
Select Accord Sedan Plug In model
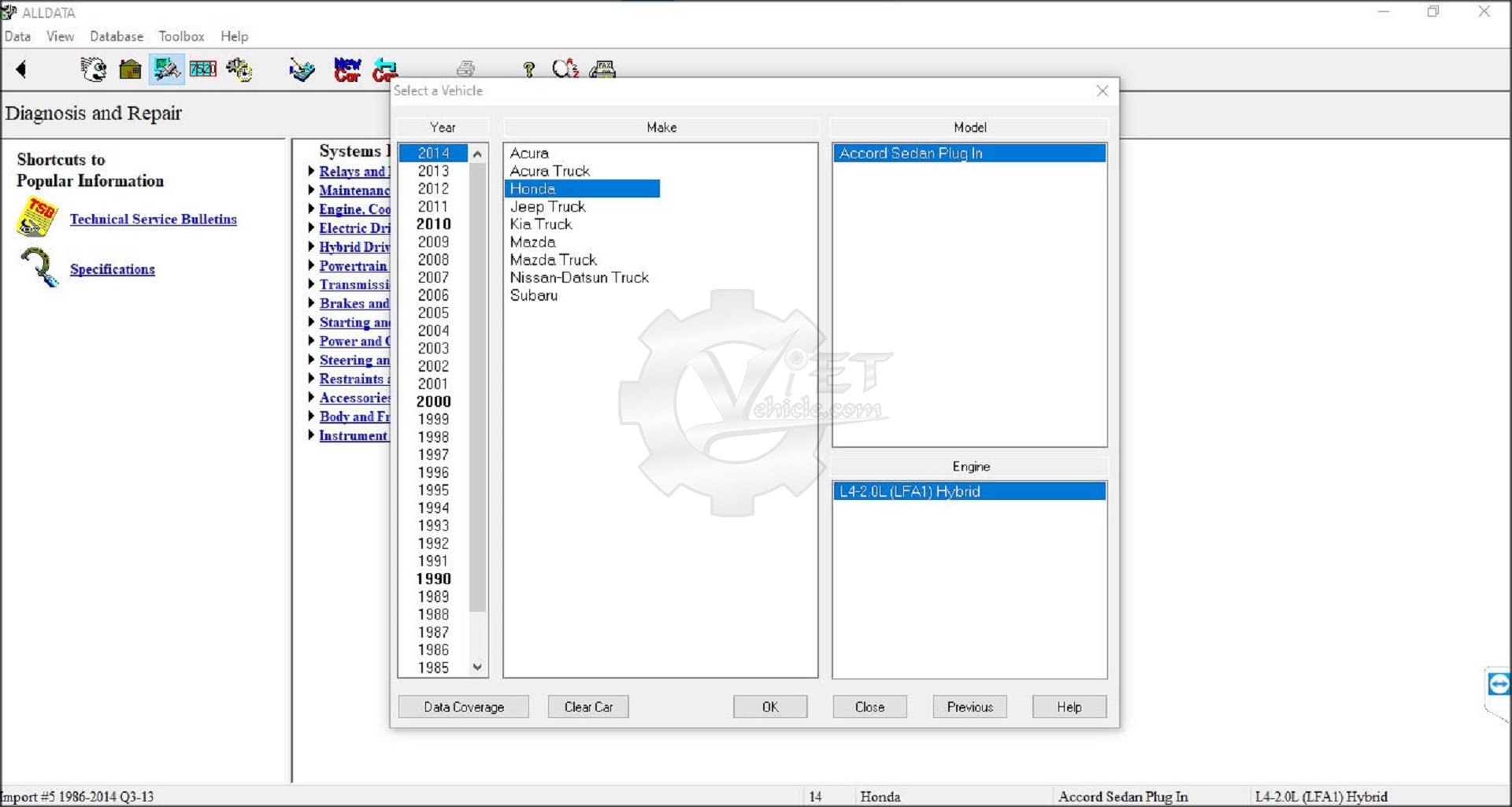point(969,153)
